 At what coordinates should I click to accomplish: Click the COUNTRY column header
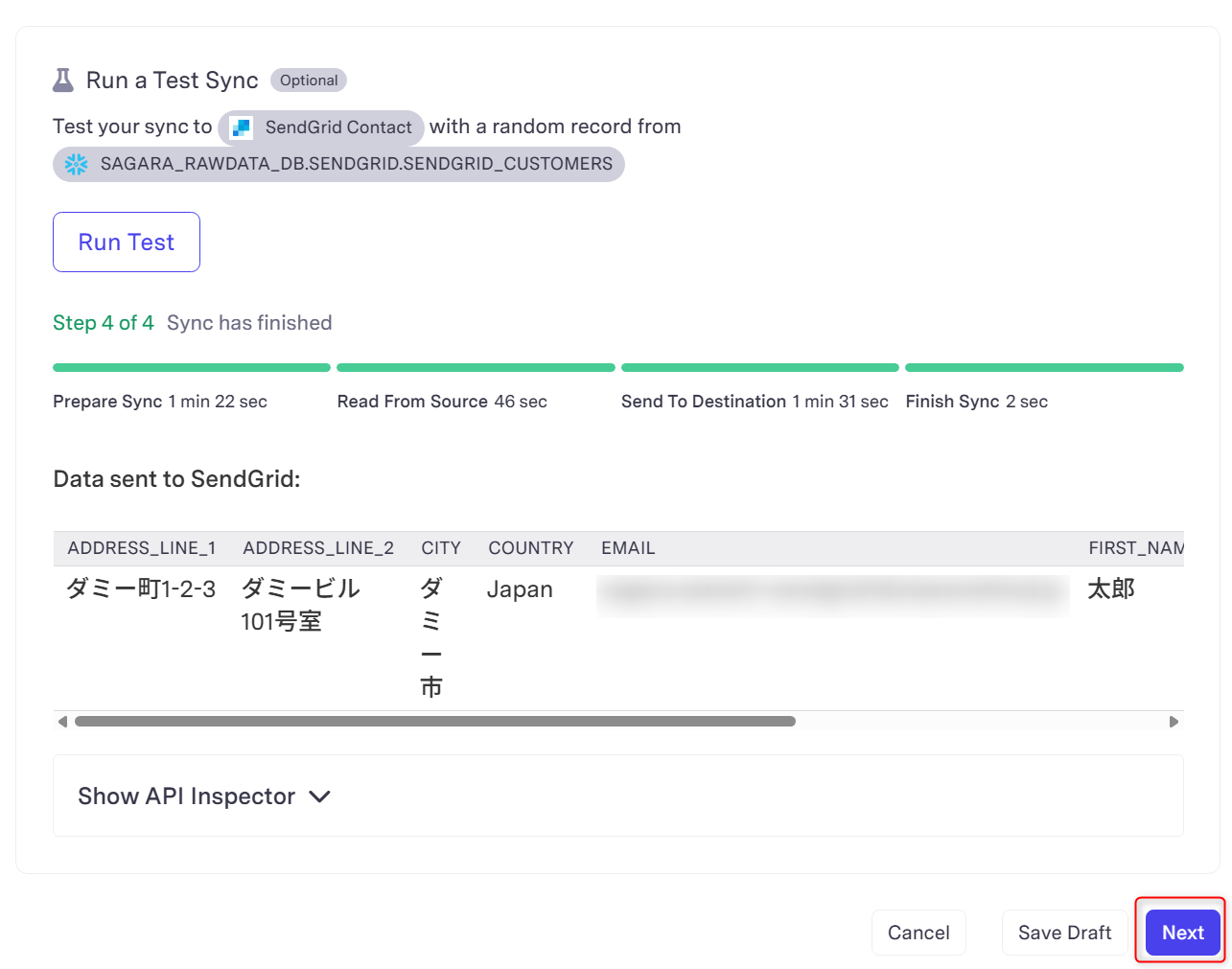click(531, 548)
